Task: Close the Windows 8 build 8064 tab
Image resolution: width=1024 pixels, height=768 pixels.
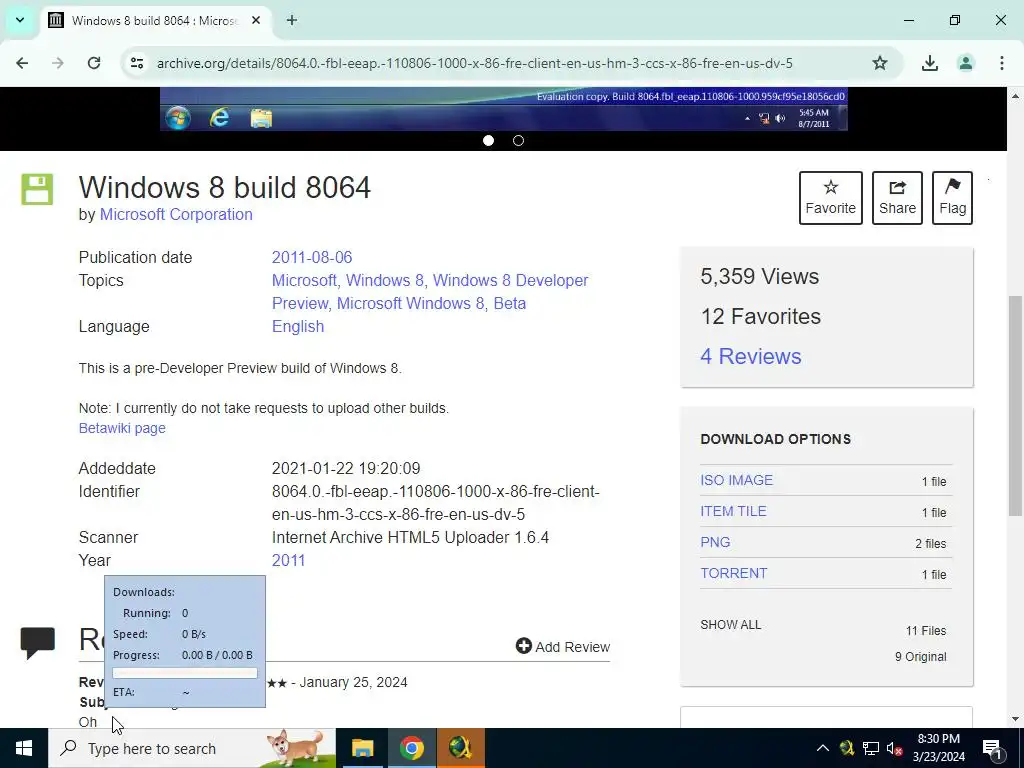Action: [256, 20]
